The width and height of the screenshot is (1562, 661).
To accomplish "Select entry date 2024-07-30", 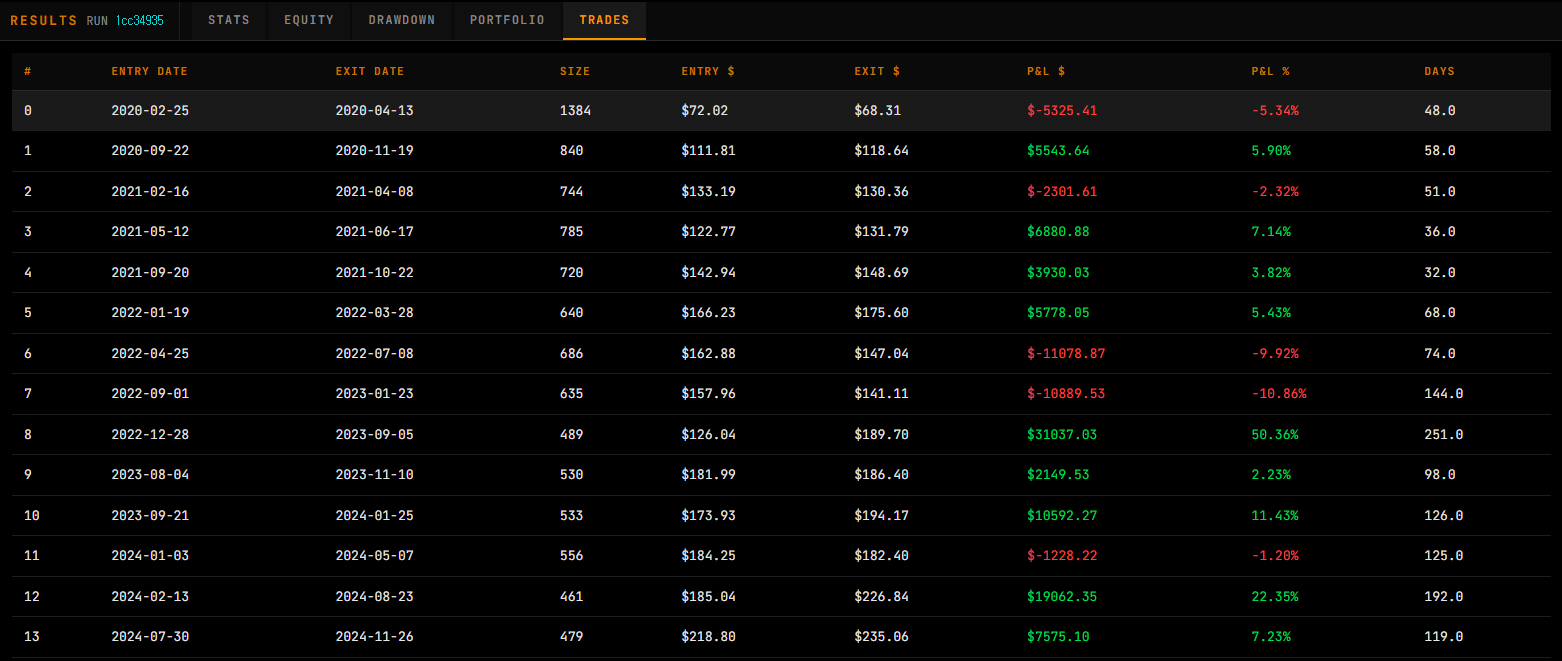I will [150, 637].
